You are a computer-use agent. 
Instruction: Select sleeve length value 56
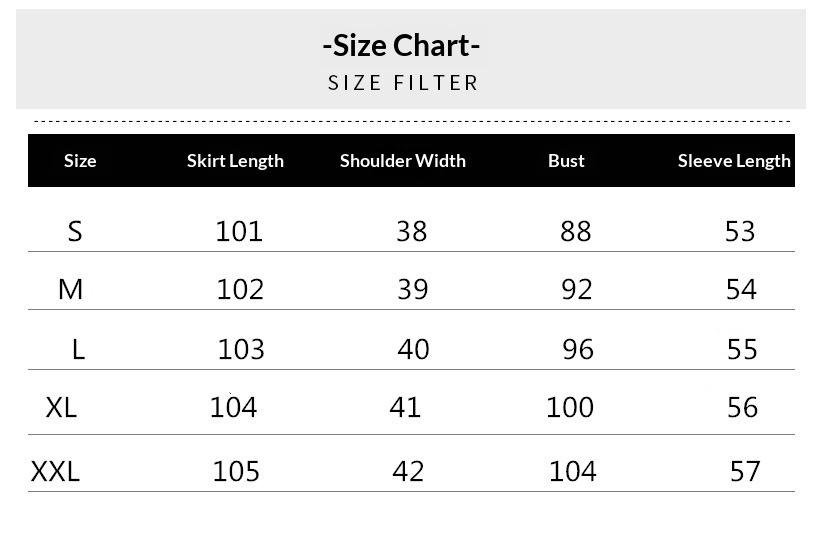pyautogui.click(x=743, y=408)
